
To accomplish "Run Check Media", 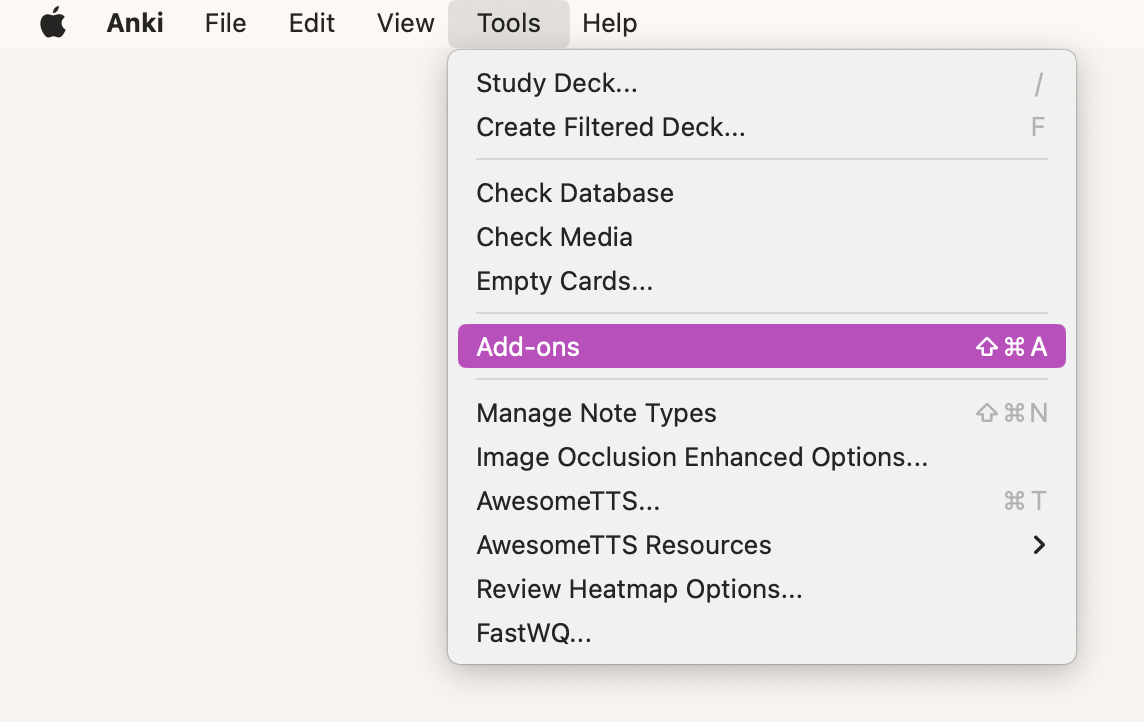I will [x=762, y=237].
